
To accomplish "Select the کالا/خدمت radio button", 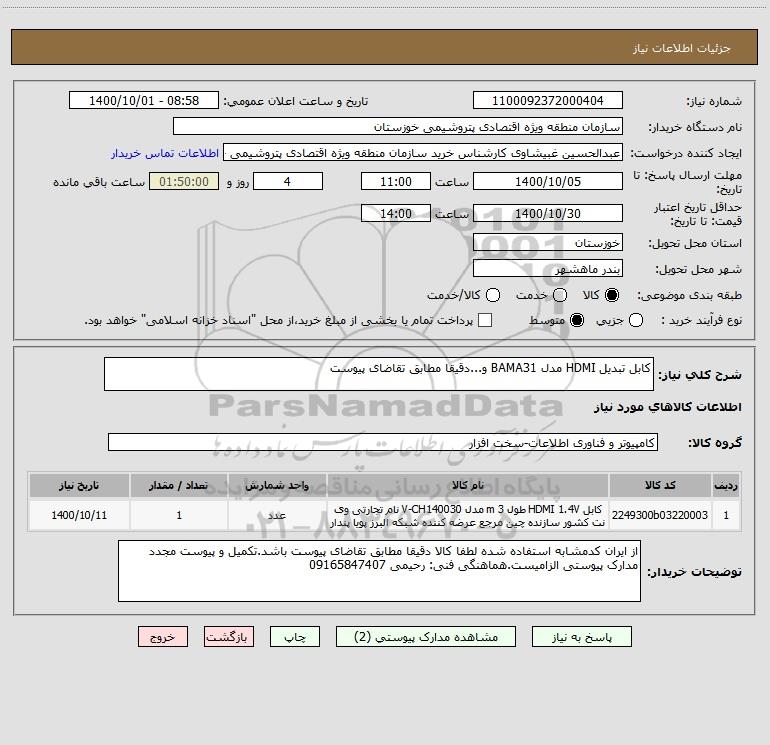I will click(x=493, y=295).
